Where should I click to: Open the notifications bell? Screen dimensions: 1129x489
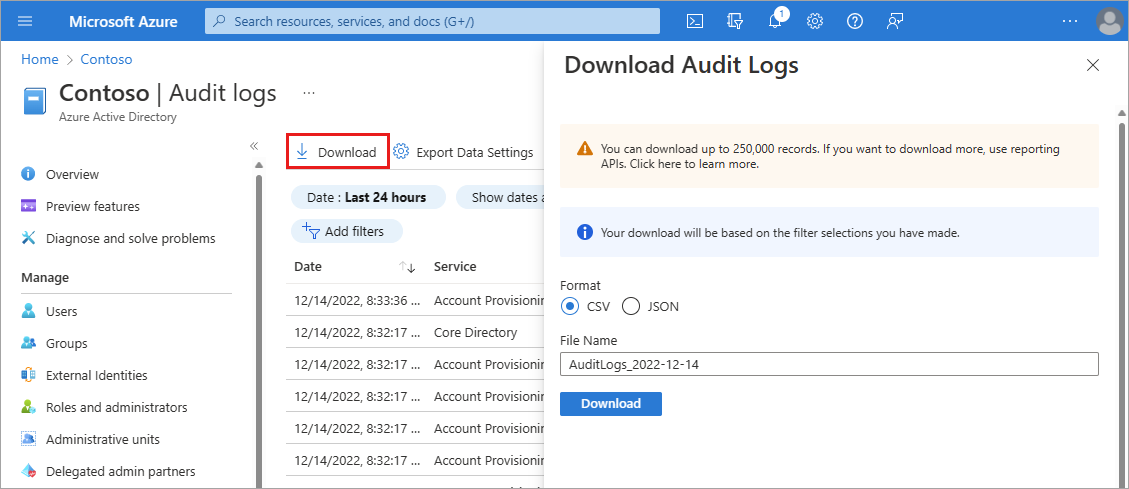(x=775, y=21)
